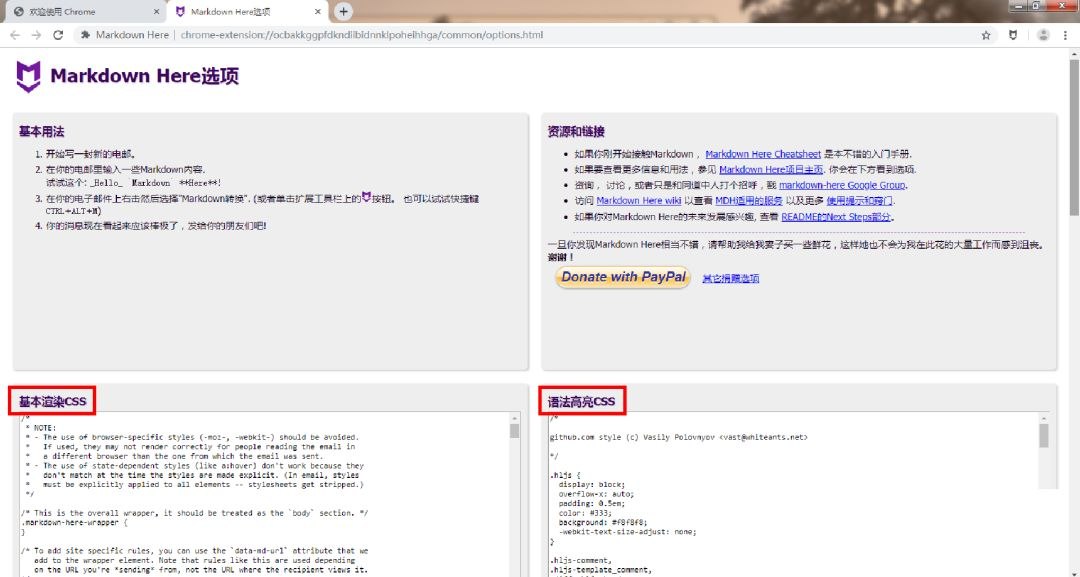This screenshot has height=577, width=1080.
Task: Open the README的Next Steps部分 link
Action: 836,217
